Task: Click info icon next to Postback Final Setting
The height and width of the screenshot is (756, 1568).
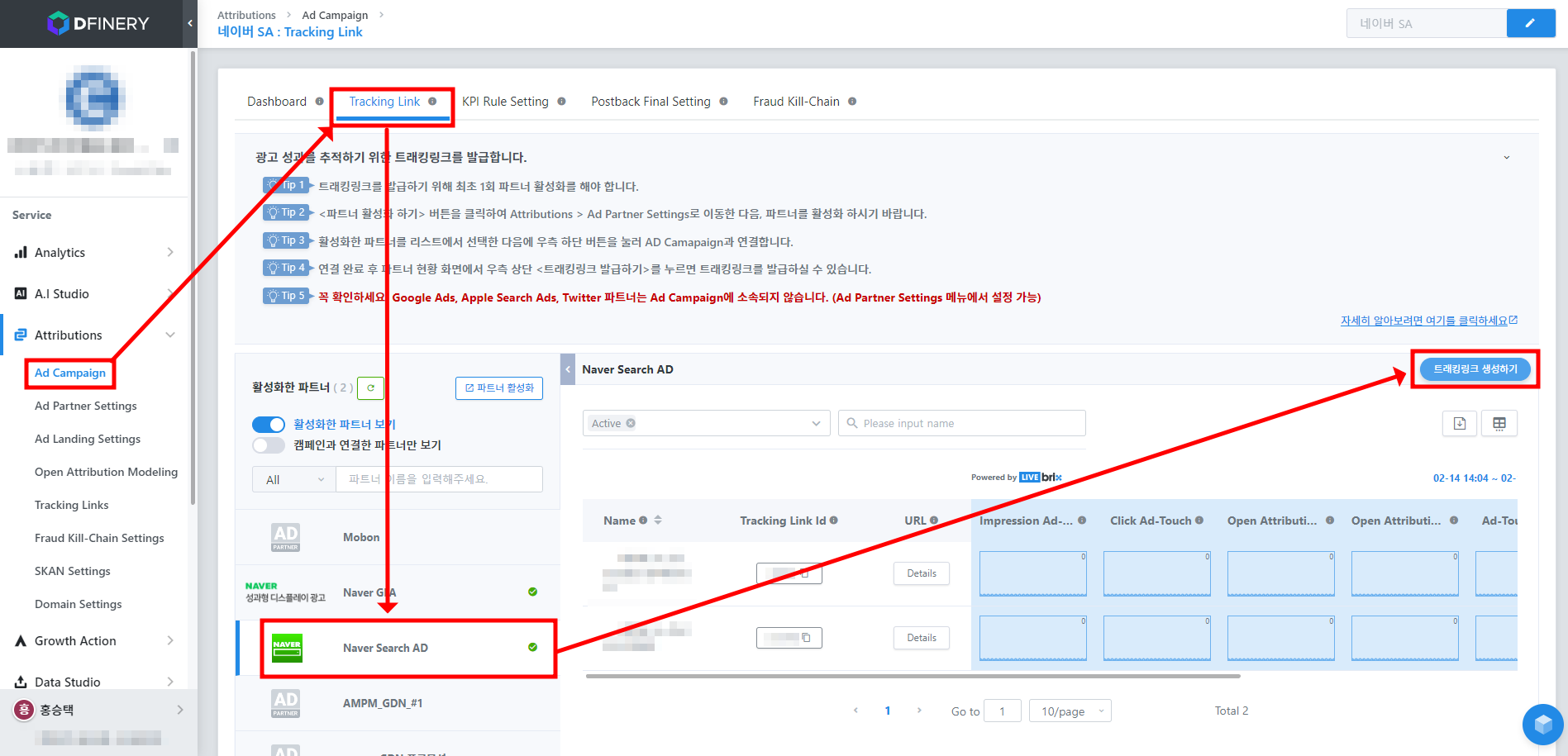Action: (x=723, y=102)
